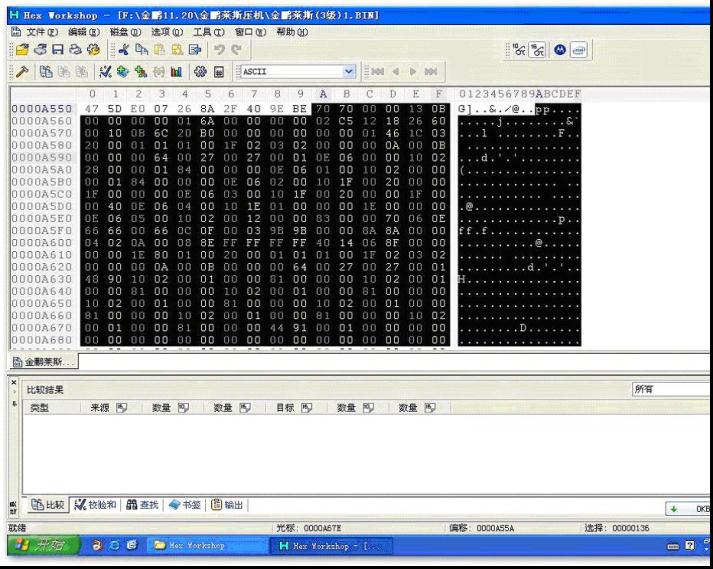Open the 工具(T) menu
Viewport: 713px width, 569px height.
[x=209, y=32]
